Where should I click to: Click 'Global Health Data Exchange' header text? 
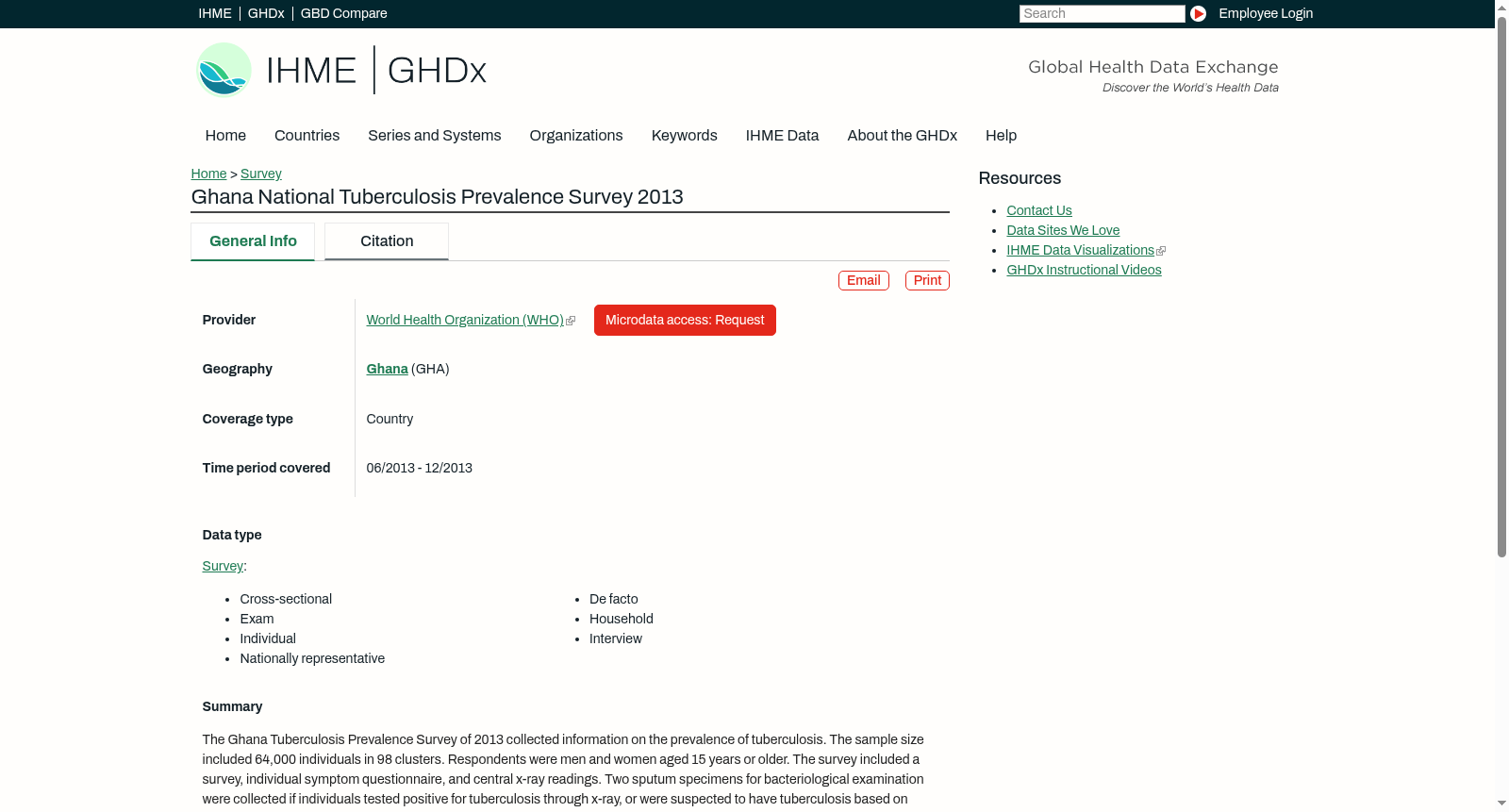pyautogui.click(x=1152, y=67)
